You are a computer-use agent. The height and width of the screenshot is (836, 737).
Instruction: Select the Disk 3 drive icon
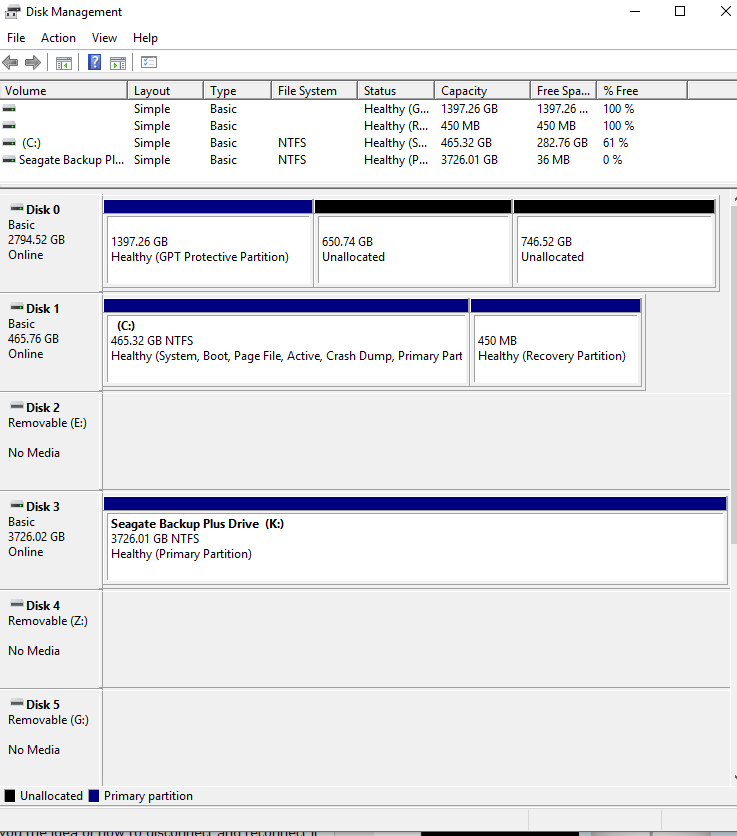click(17, 505)
